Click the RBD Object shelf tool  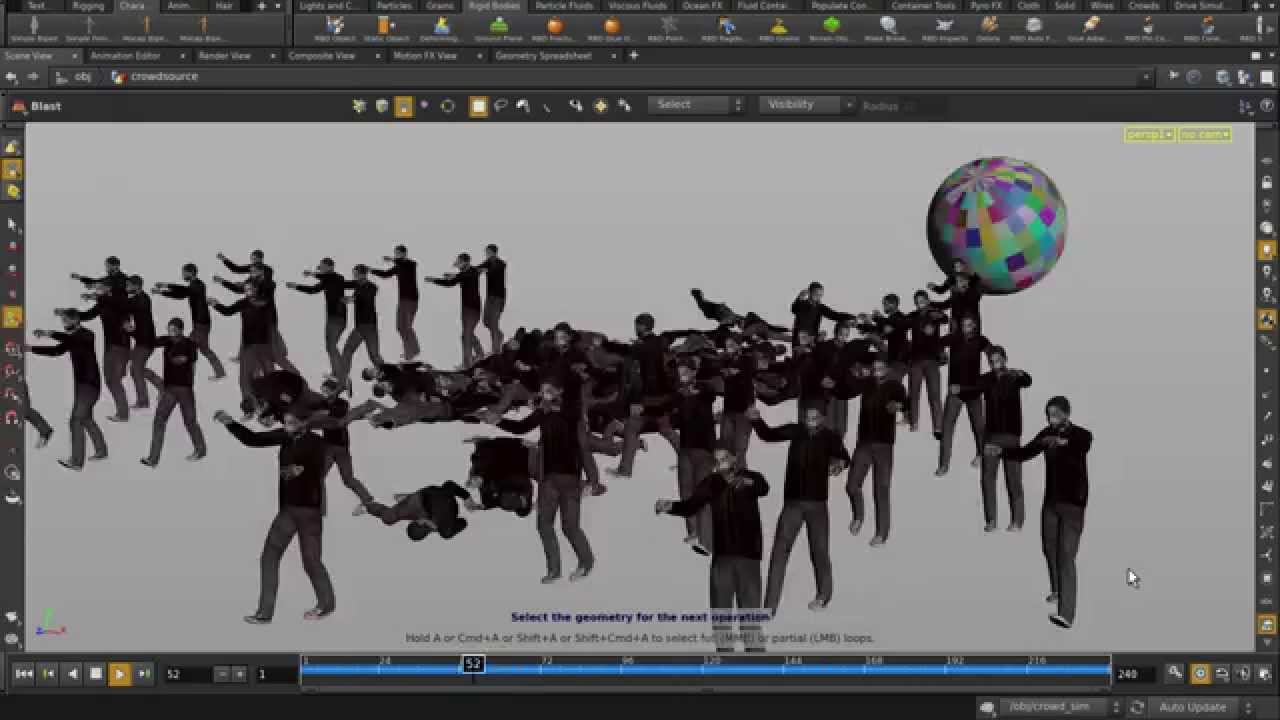click(335, 28)
